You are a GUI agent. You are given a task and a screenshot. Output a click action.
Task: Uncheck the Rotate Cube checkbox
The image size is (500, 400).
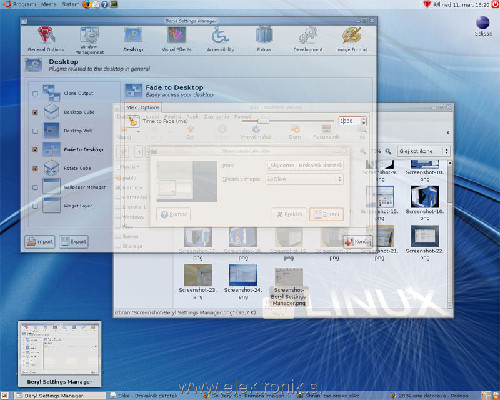click(35, 168)
